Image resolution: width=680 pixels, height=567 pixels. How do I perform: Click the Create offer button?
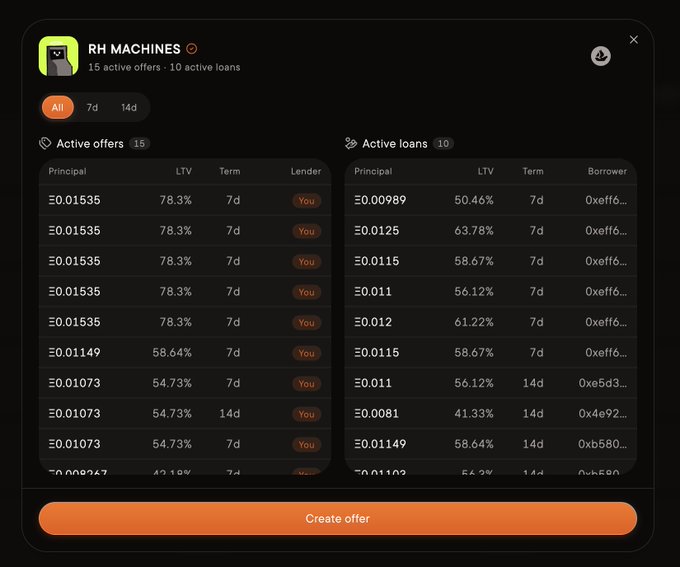338,518
